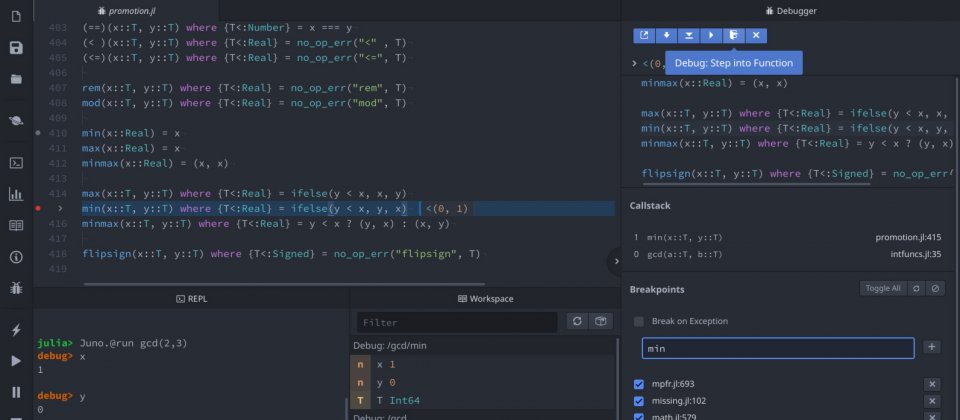Screen dimensions: 960x420
Task: Stop debugging with the X toolbar button
Action: 757,35
